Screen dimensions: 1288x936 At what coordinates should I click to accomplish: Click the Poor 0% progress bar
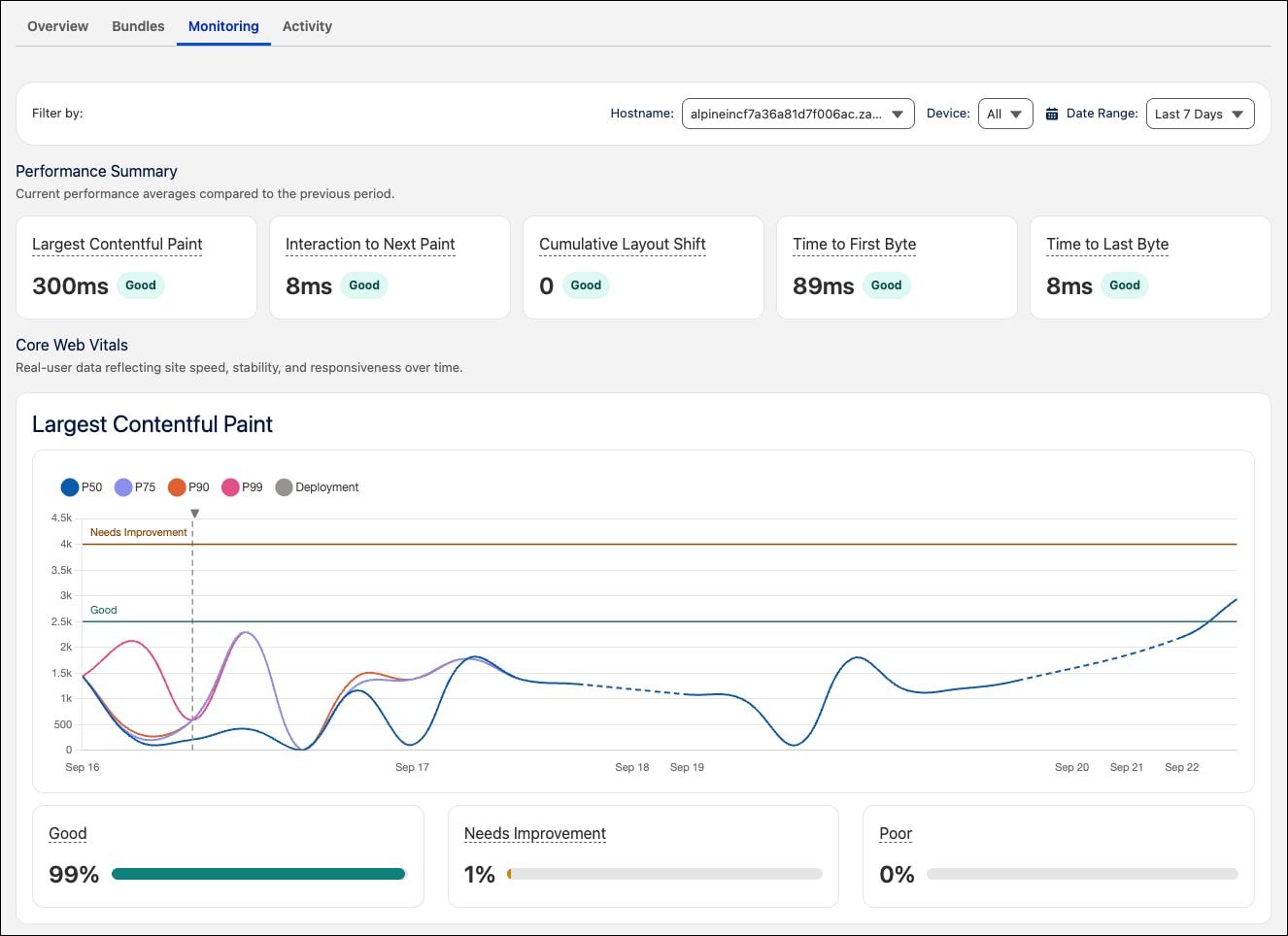1082,874
